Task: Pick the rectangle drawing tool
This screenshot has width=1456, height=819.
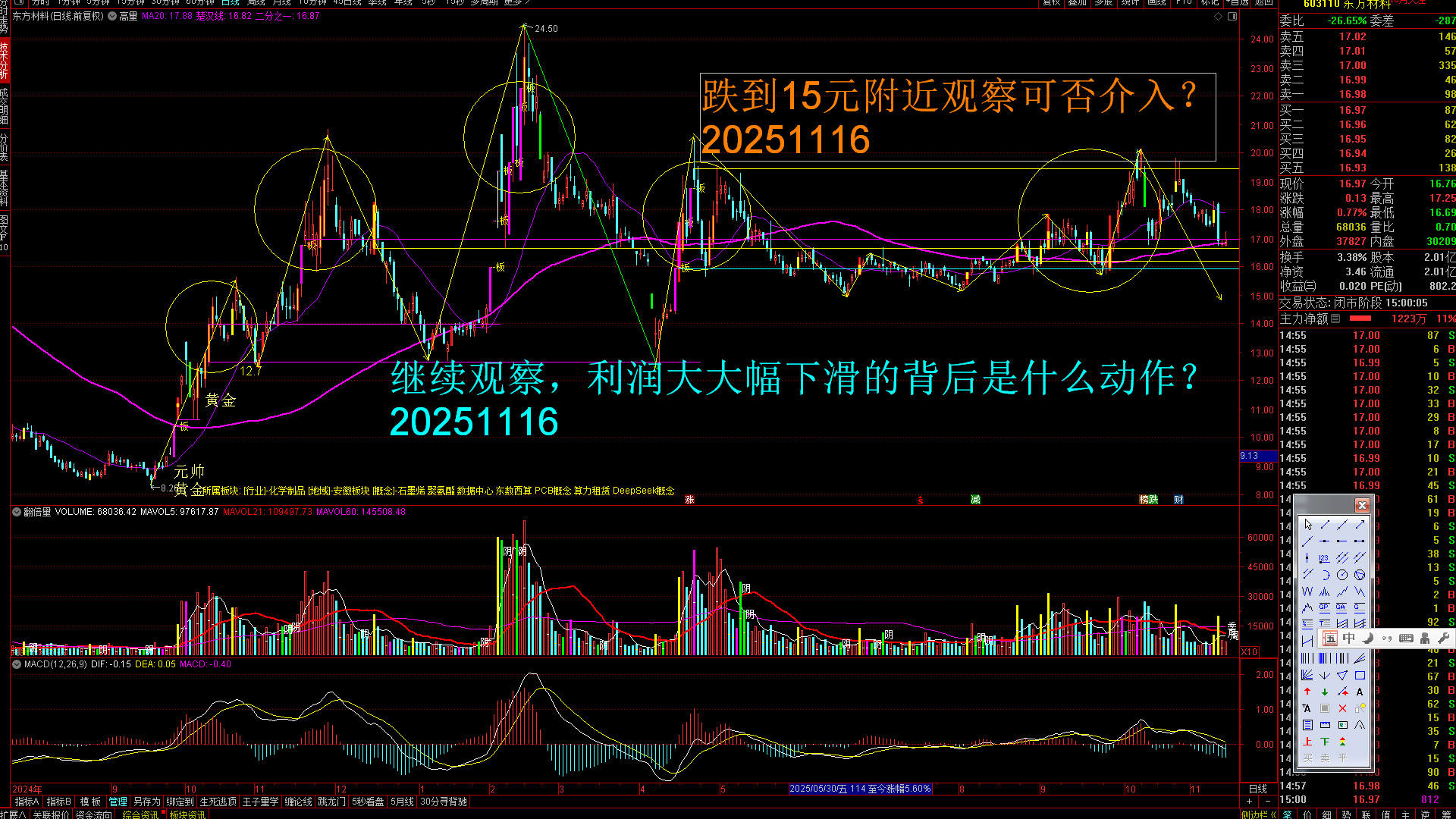Action: coord(1360,675)
